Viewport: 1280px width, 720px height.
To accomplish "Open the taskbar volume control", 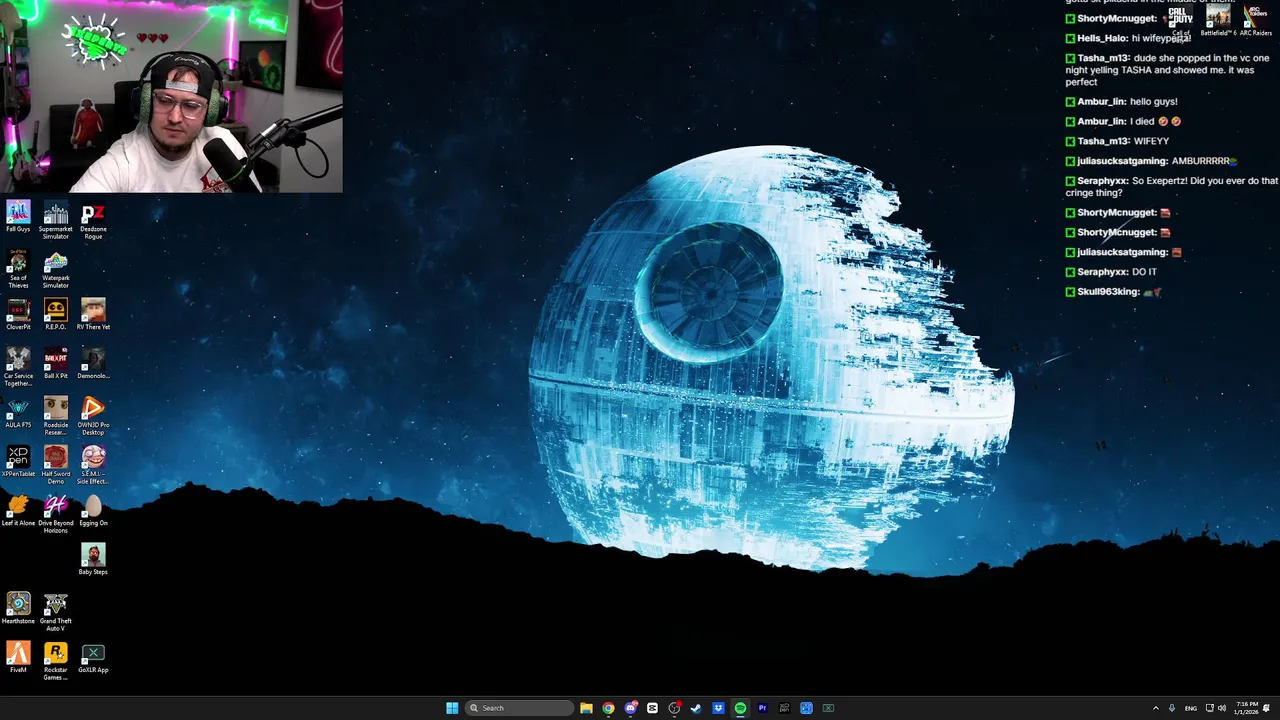I will [1221, 708].
